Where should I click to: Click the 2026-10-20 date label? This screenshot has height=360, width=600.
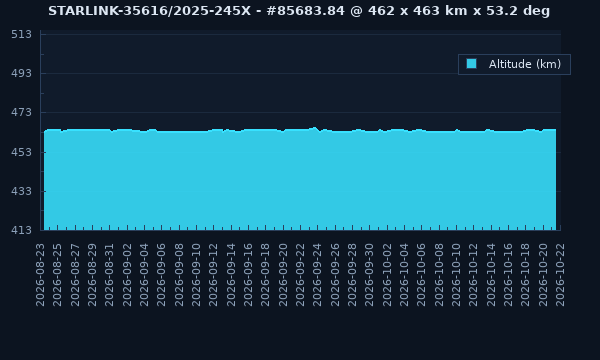point(543,275)
